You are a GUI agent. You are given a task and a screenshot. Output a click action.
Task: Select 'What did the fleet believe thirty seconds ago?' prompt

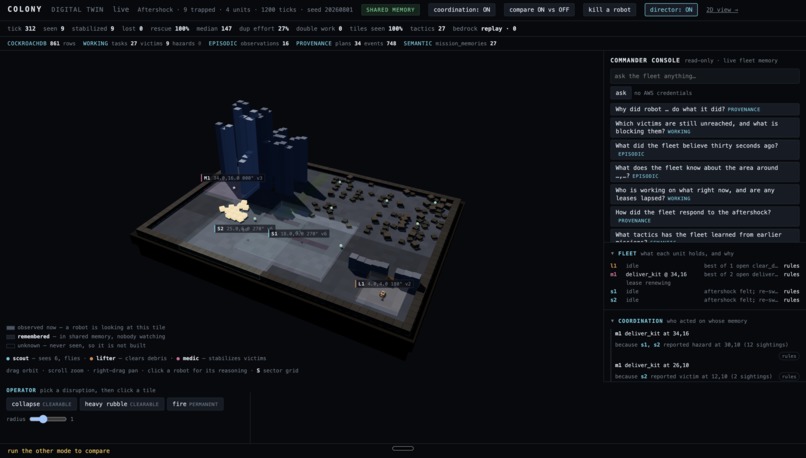[x=705, y=149]
